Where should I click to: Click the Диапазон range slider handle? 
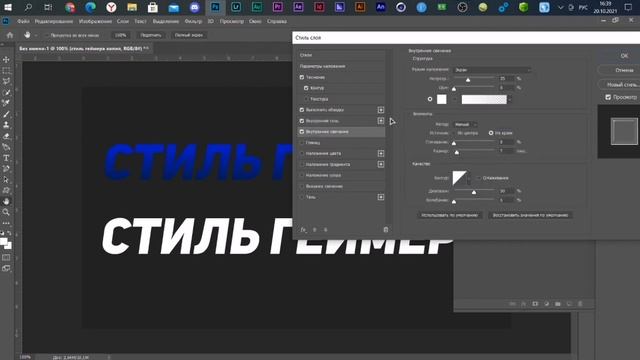click(x=474, y=192)
